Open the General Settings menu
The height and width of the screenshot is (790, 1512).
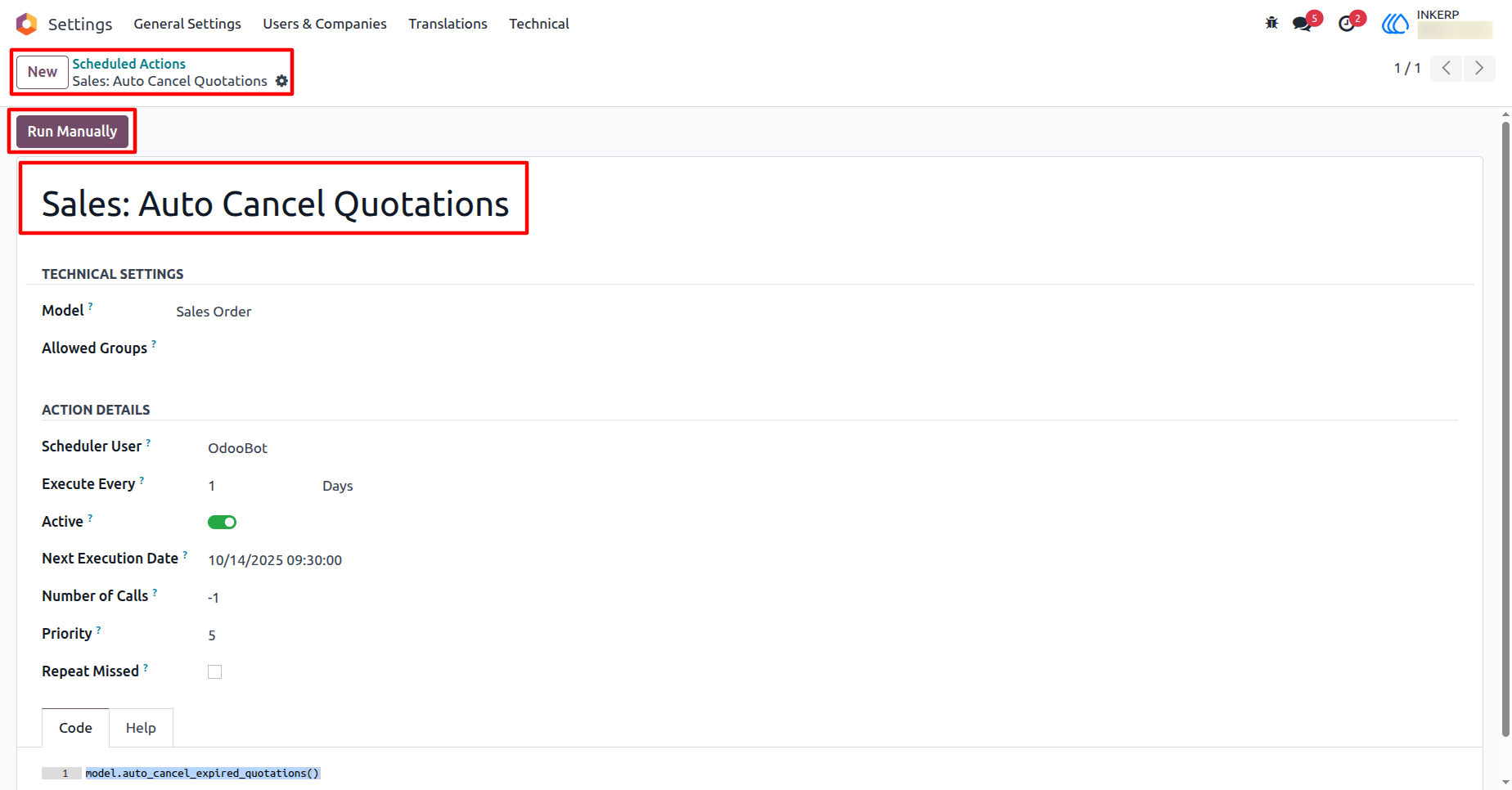[187, 24]
